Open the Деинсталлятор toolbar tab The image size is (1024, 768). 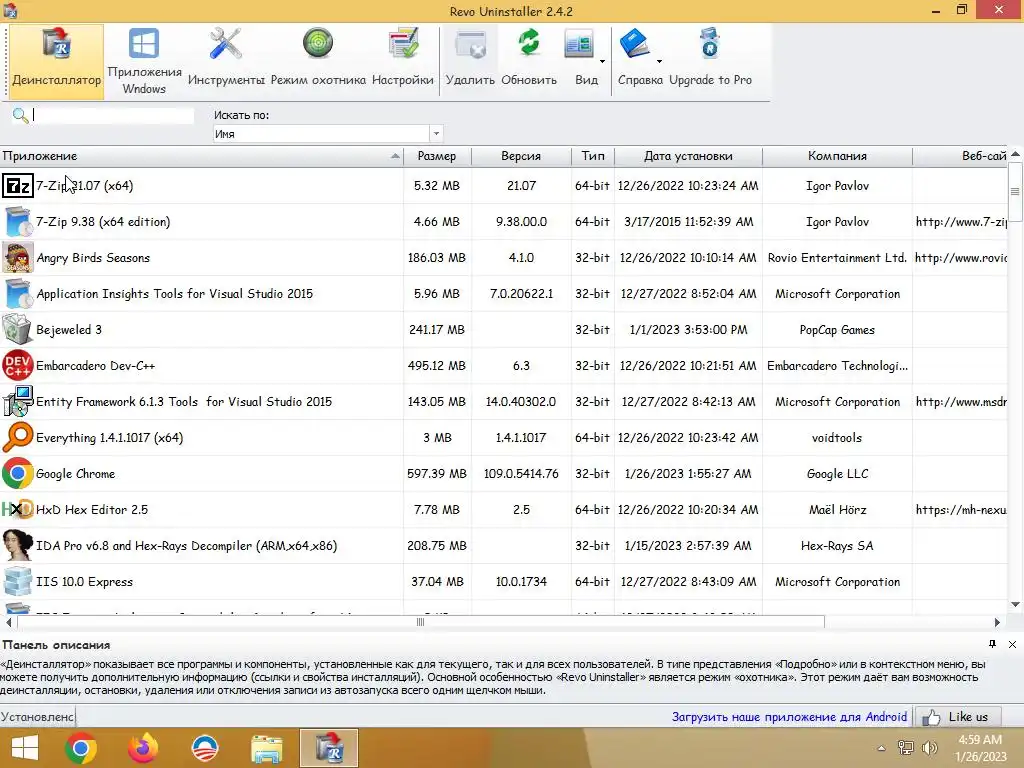pyautogui.click(x=57, y=61)
